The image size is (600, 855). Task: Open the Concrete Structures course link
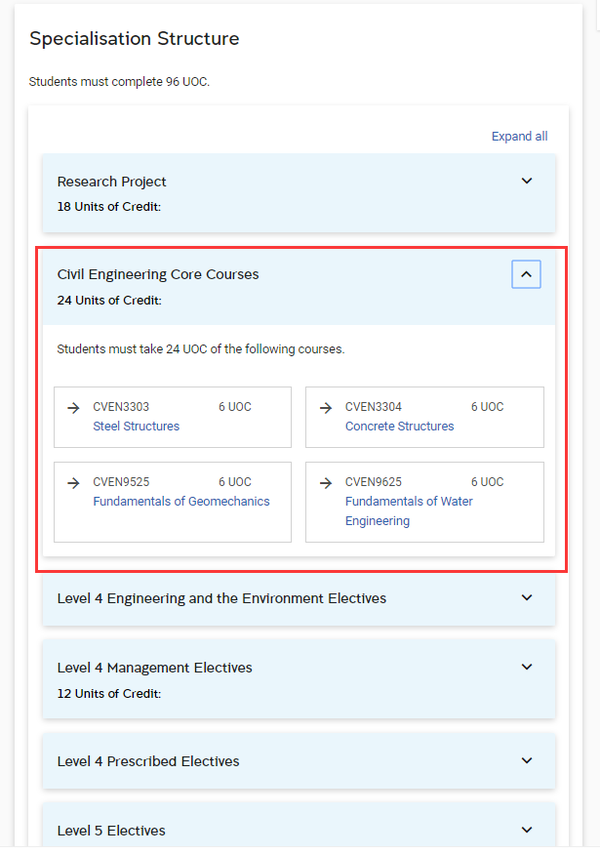399,426
